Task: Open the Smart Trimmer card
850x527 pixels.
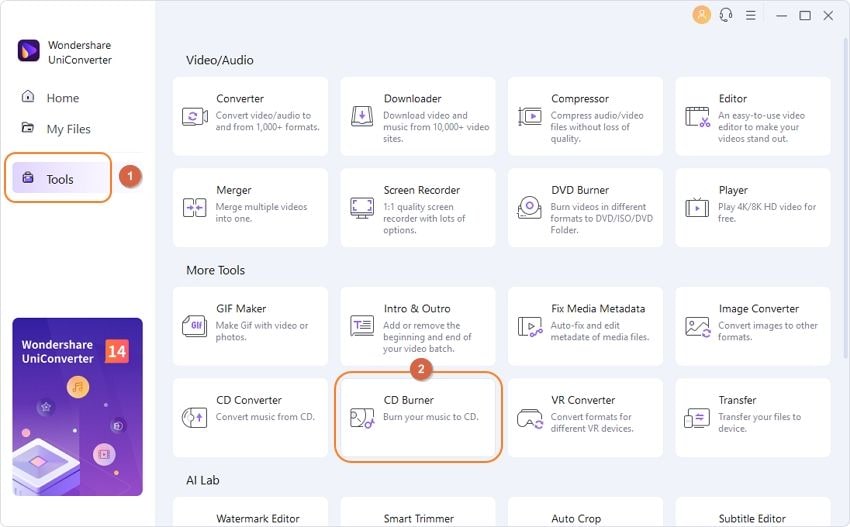Action: pyautogui.click(x=418, y=512)
